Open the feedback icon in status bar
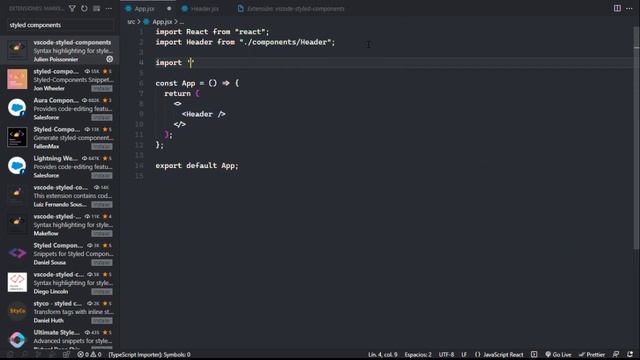The image size is (640, 360). [616, 354]
